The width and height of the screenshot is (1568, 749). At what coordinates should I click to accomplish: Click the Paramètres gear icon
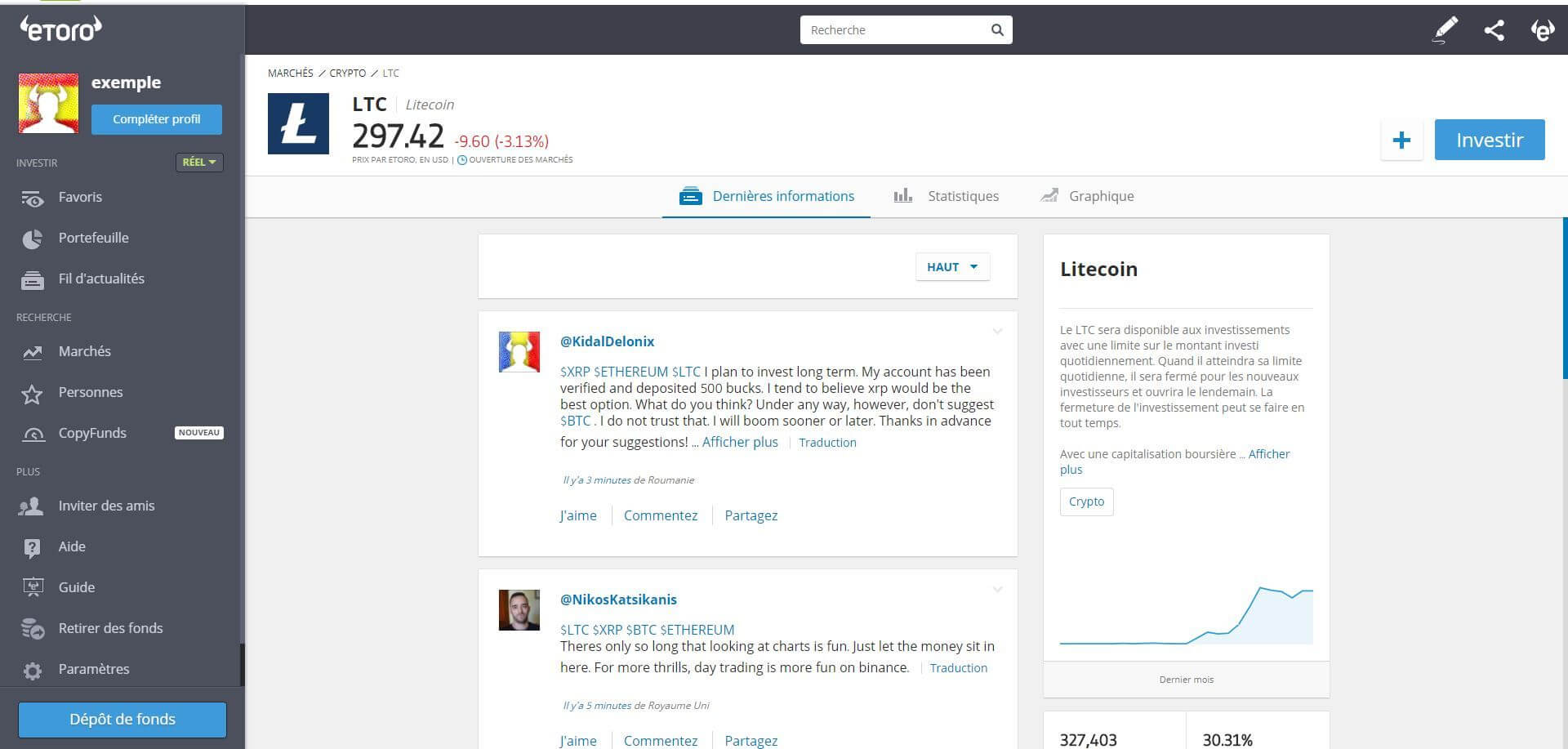[x=33, y=671]
